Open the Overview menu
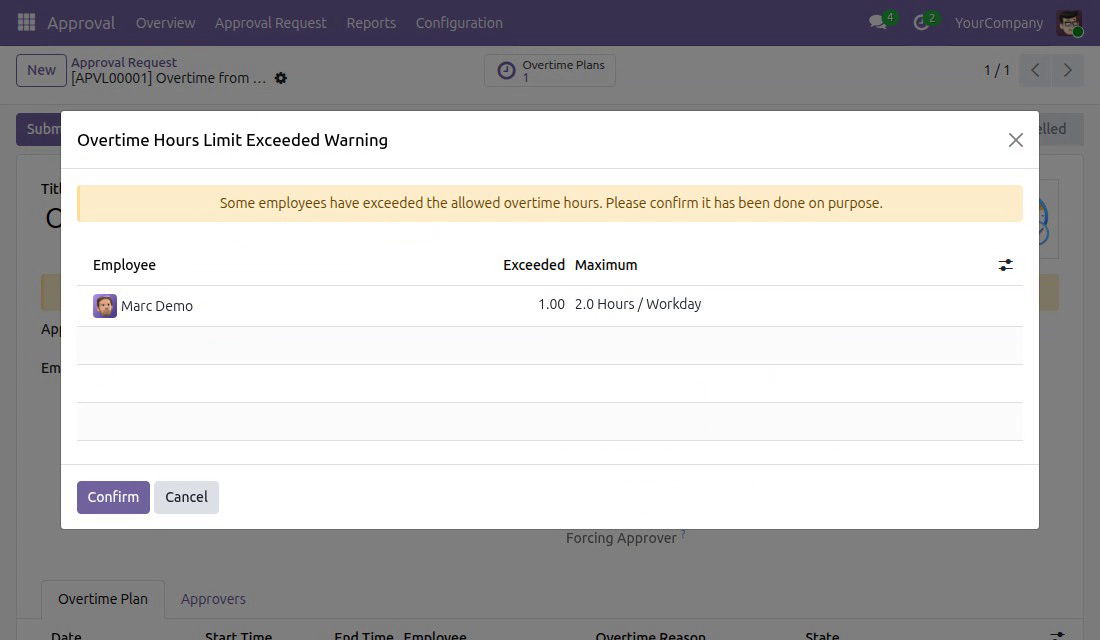The image size is (1100, 640). [166, 22]
